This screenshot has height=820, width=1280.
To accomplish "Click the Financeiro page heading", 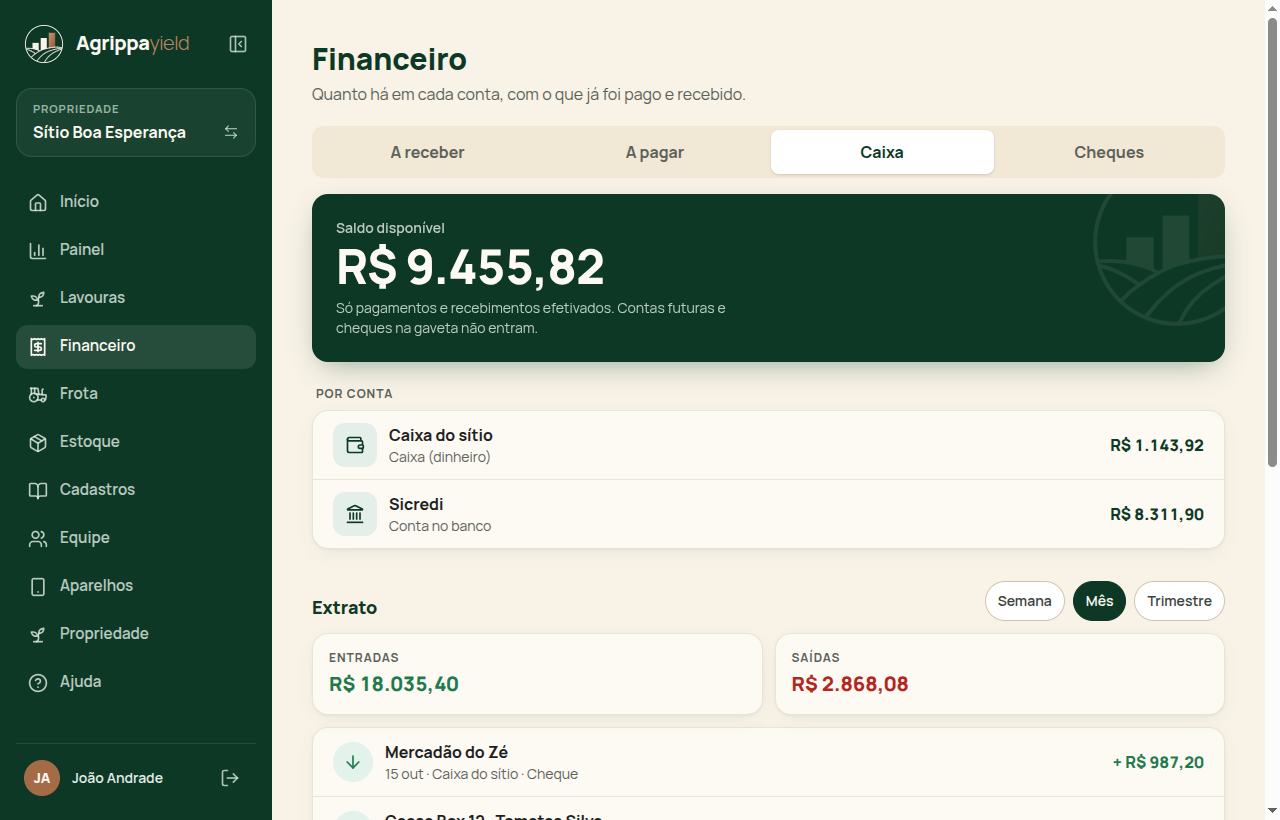I will [389, 59].
